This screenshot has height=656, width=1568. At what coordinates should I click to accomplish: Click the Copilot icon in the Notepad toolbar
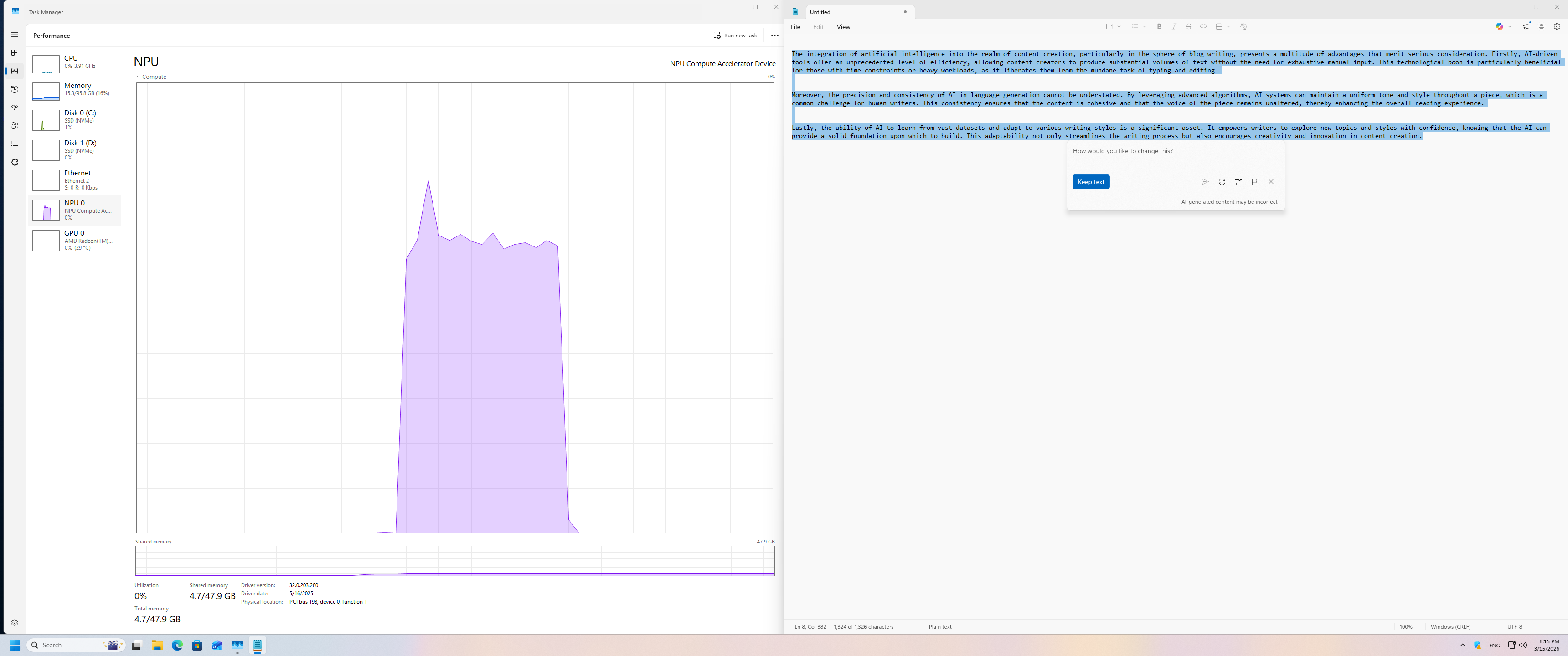(1499, 27)
